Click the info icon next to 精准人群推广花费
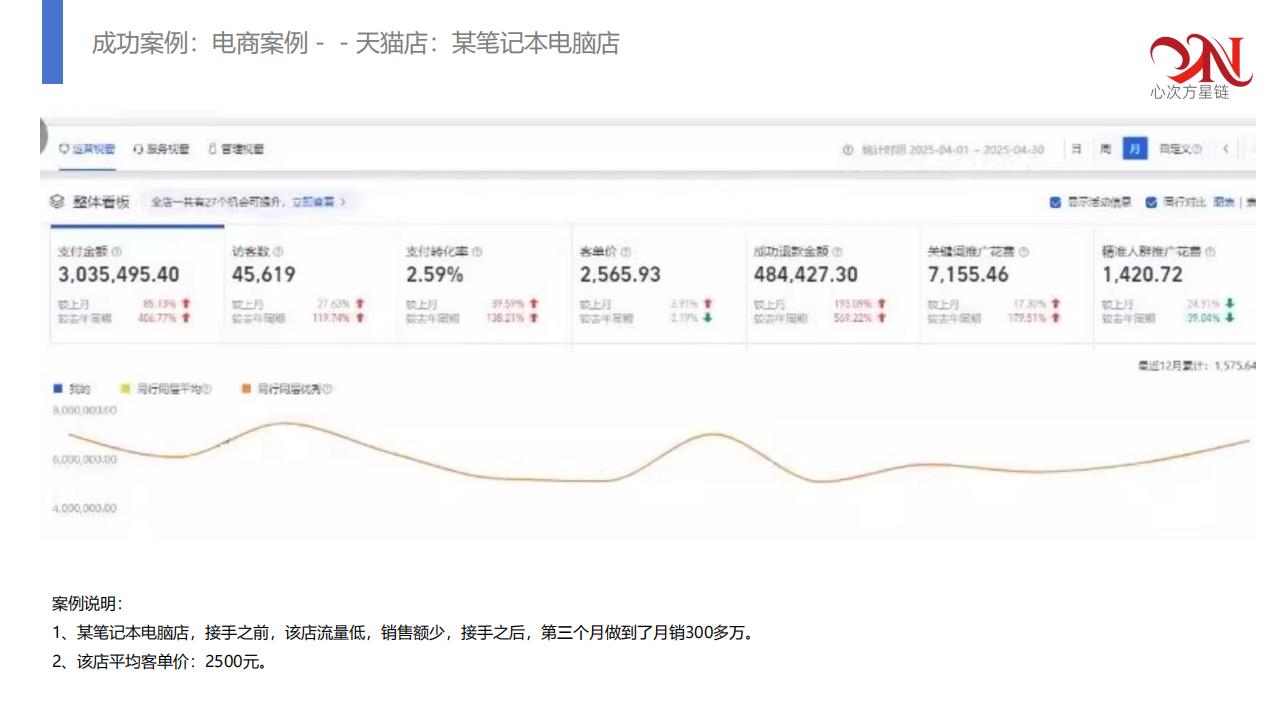Viewport: 1280px width, 720px height. pyautogui.click(x=1210, y=252)
